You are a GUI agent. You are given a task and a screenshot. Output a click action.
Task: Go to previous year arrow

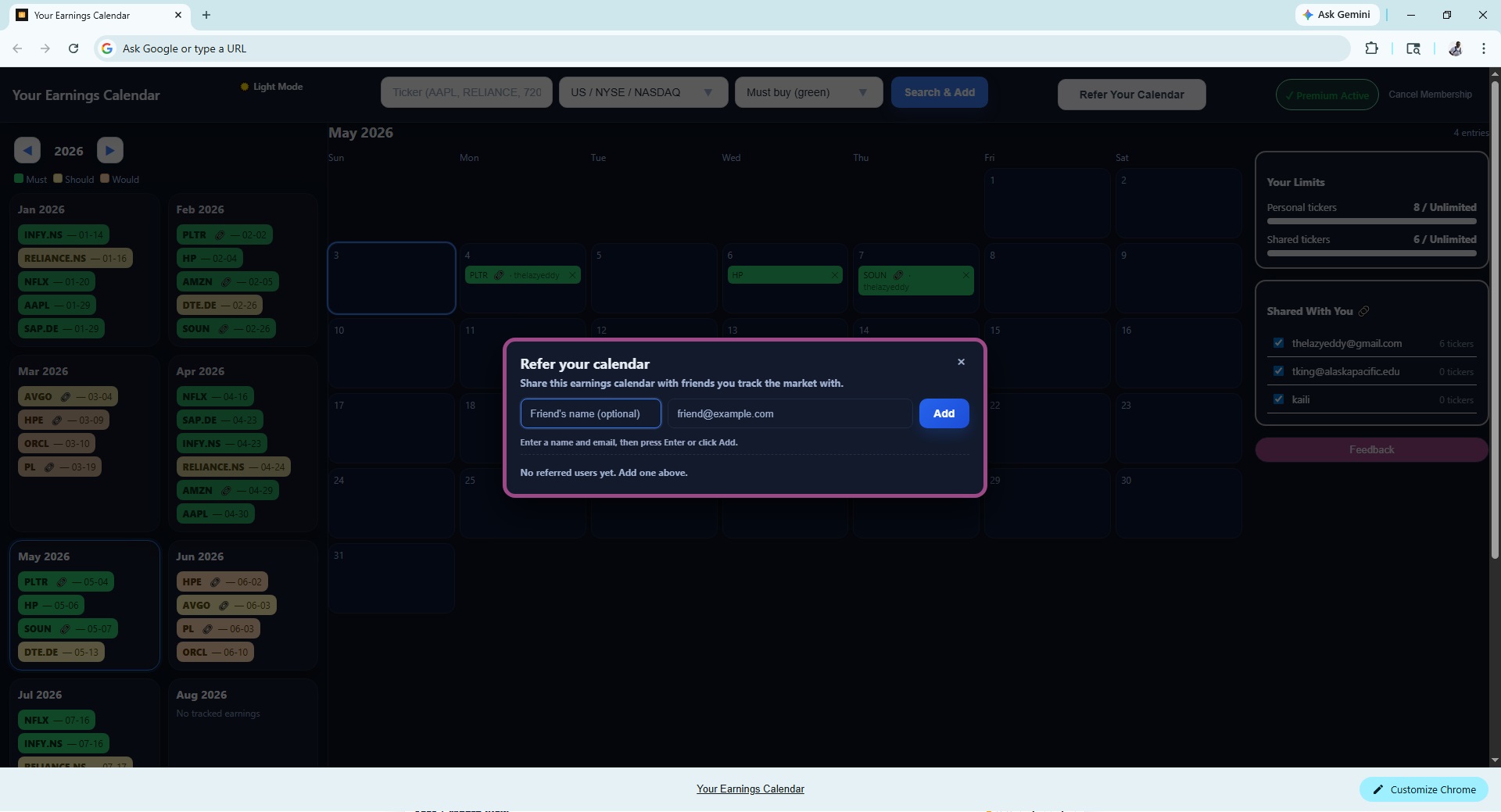click(27, 150)
